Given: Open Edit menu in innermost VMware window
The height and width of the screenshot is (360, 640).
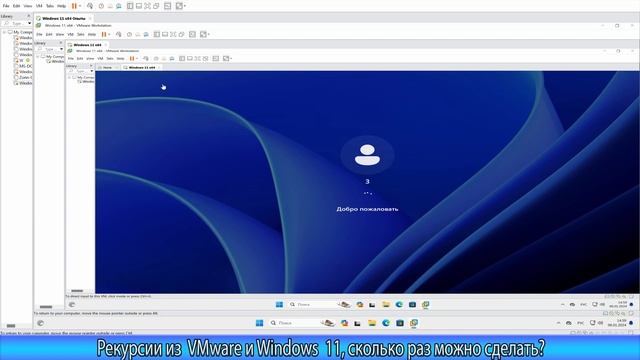Looking at the screenshot, I should 80,59.
